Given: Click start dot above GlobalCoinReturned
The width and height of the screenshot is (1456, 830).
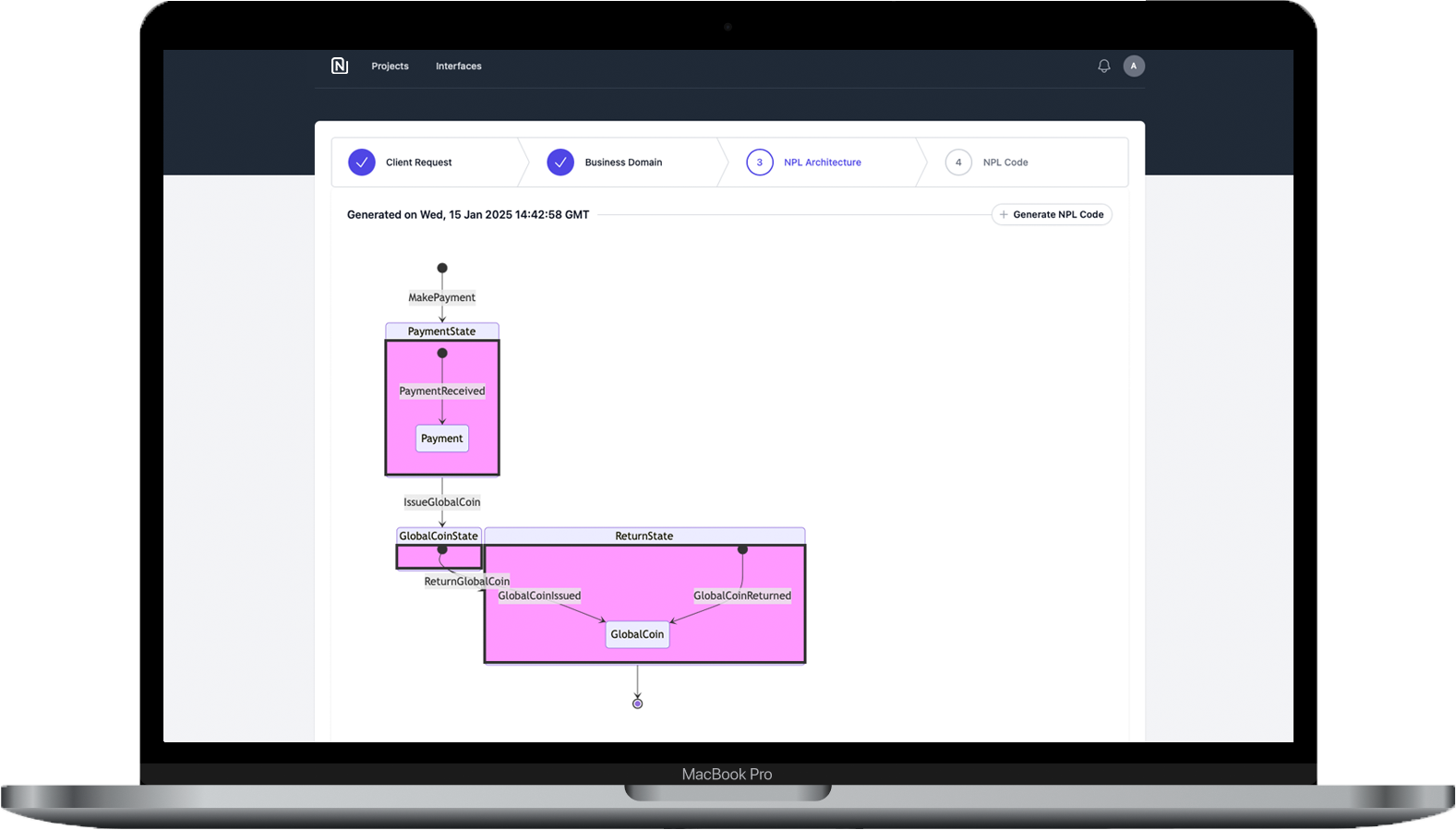Looking at the screenshot, I should point(742,549).
